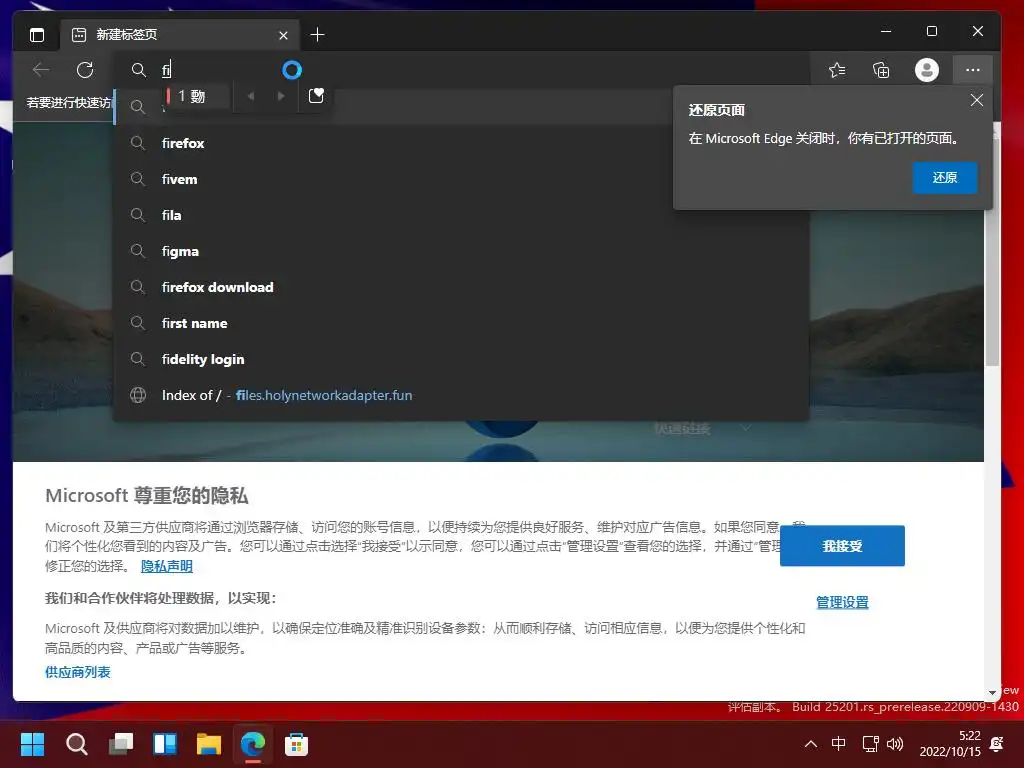Viewport: 1024px width, 768px height.
Task: Choose the 'figma' suggestion
Action: [461, 251]
